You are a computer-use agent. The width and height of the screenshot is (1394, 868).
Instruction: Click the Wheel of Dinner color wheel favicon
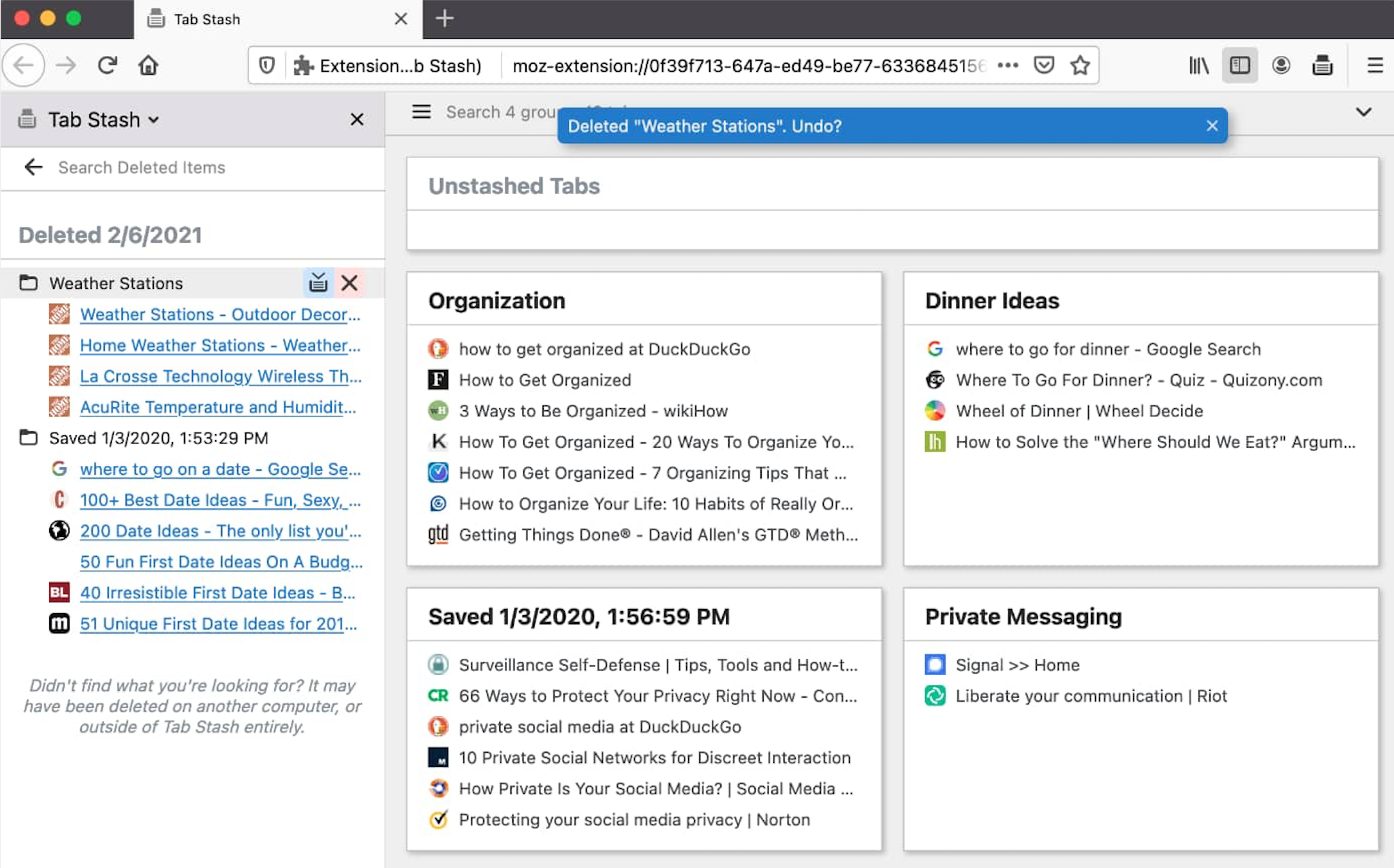click(x=935, y=411)
